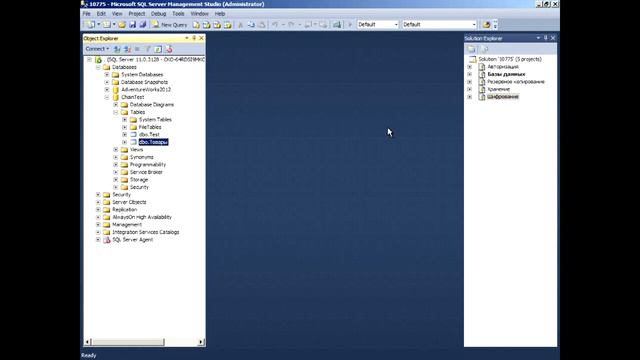Click the Redo arrow icon
The width and height of the screenshot is (640, 360).
click(x=291, y=25)
